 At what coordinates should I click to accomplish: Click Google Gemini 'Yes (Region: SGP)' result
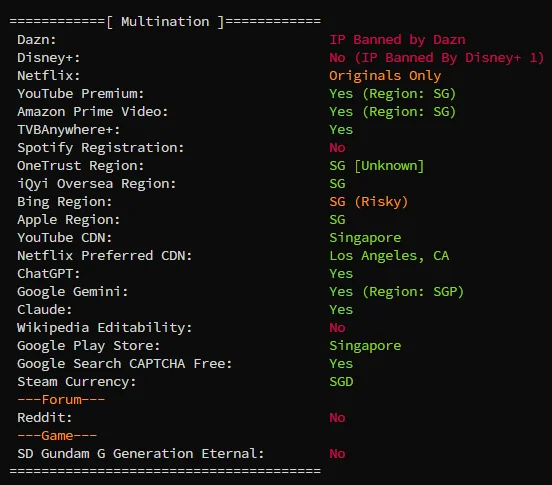(396, 292)
